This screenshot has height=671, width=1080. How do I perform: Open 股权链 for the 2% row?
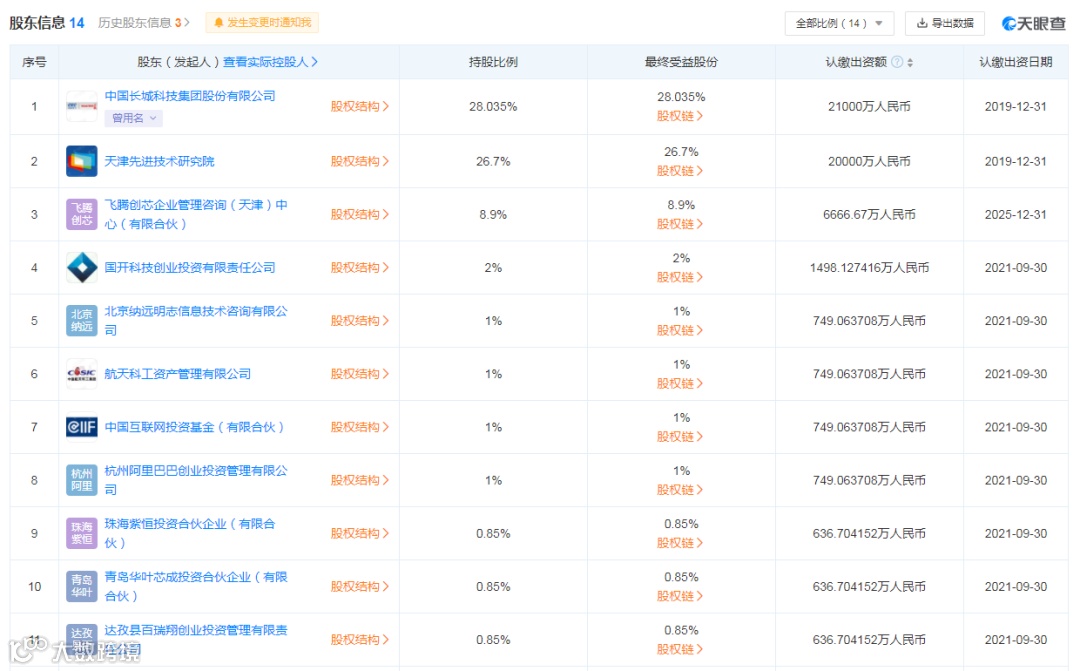680,277
